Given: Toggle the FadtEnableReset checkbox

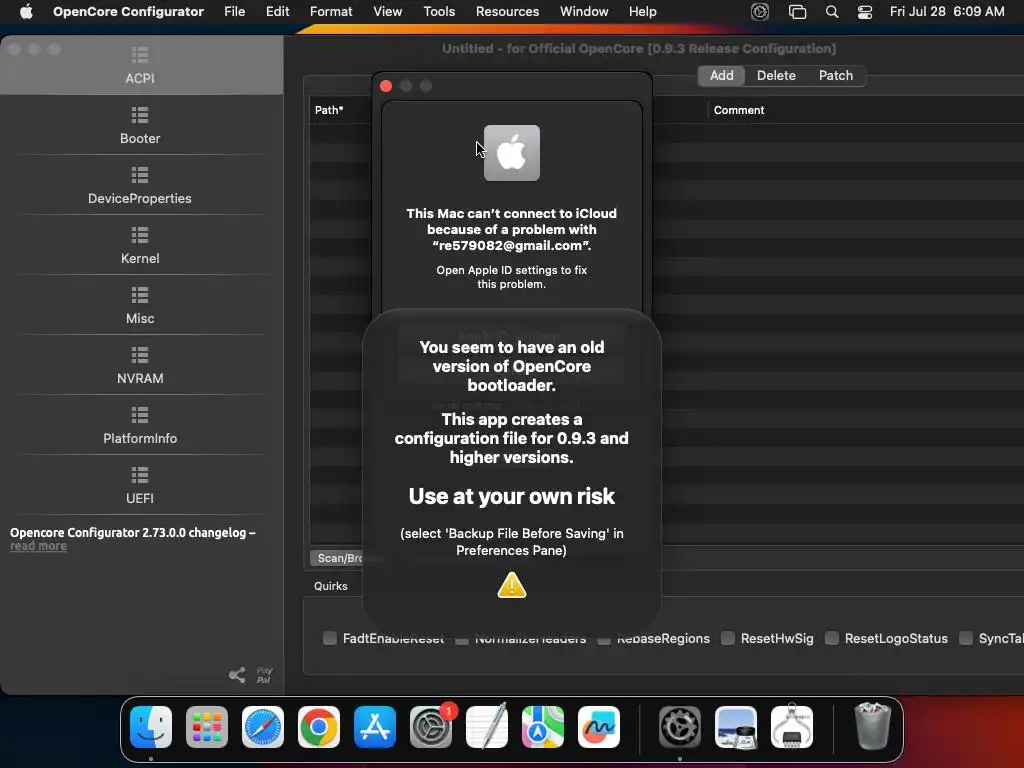Looking at the screenshot, I should coord(330,638).
